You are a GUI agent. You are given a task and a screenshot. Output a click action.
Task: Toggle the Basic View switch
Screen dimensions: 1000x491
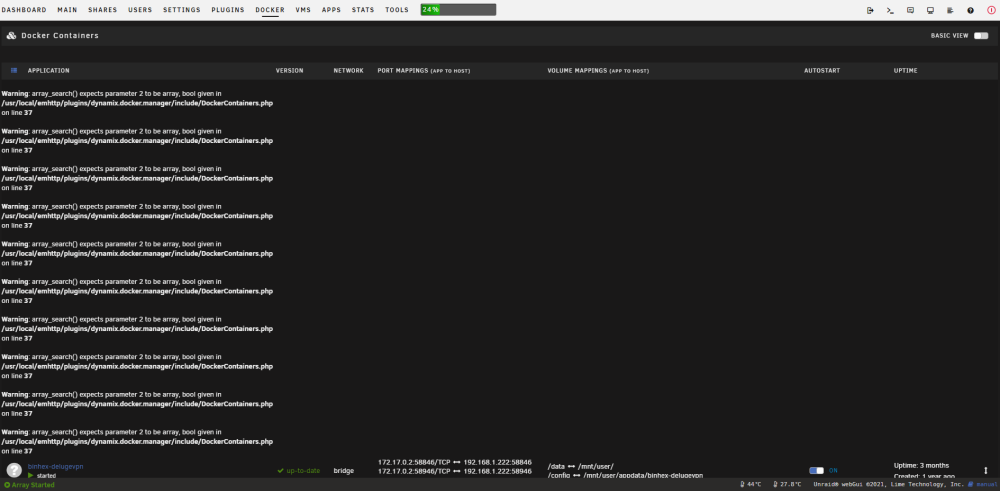pos(981,36)
